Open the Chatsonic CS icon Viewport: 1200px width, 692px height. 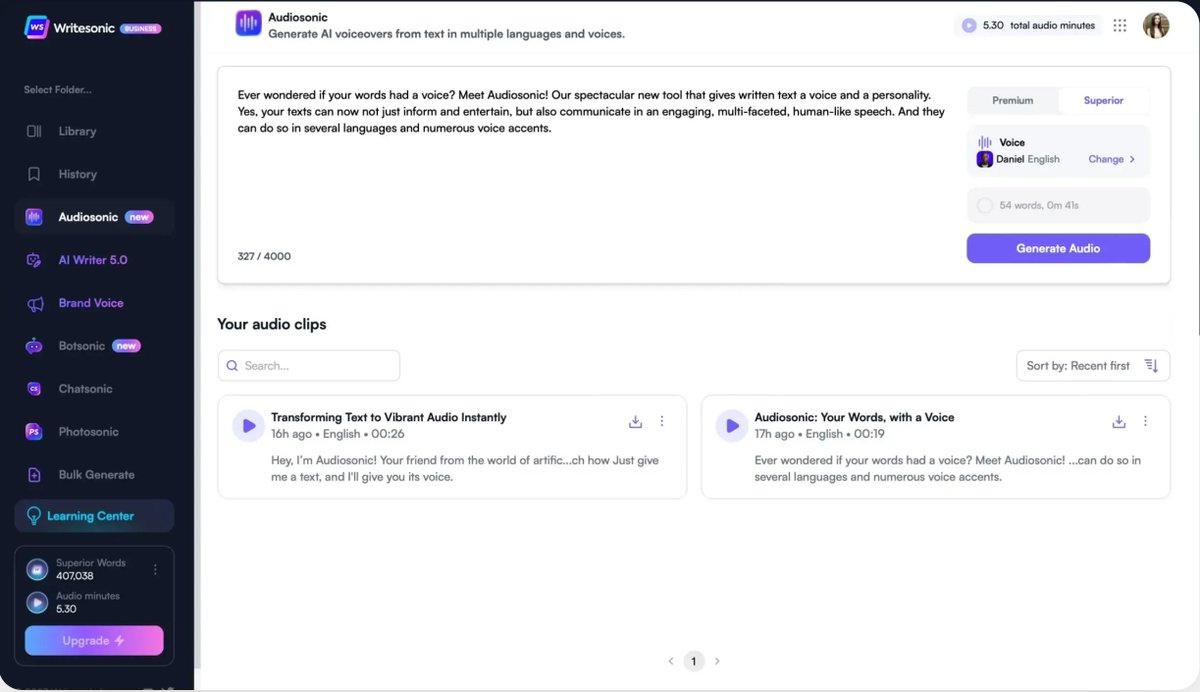(x=34, y=389)
